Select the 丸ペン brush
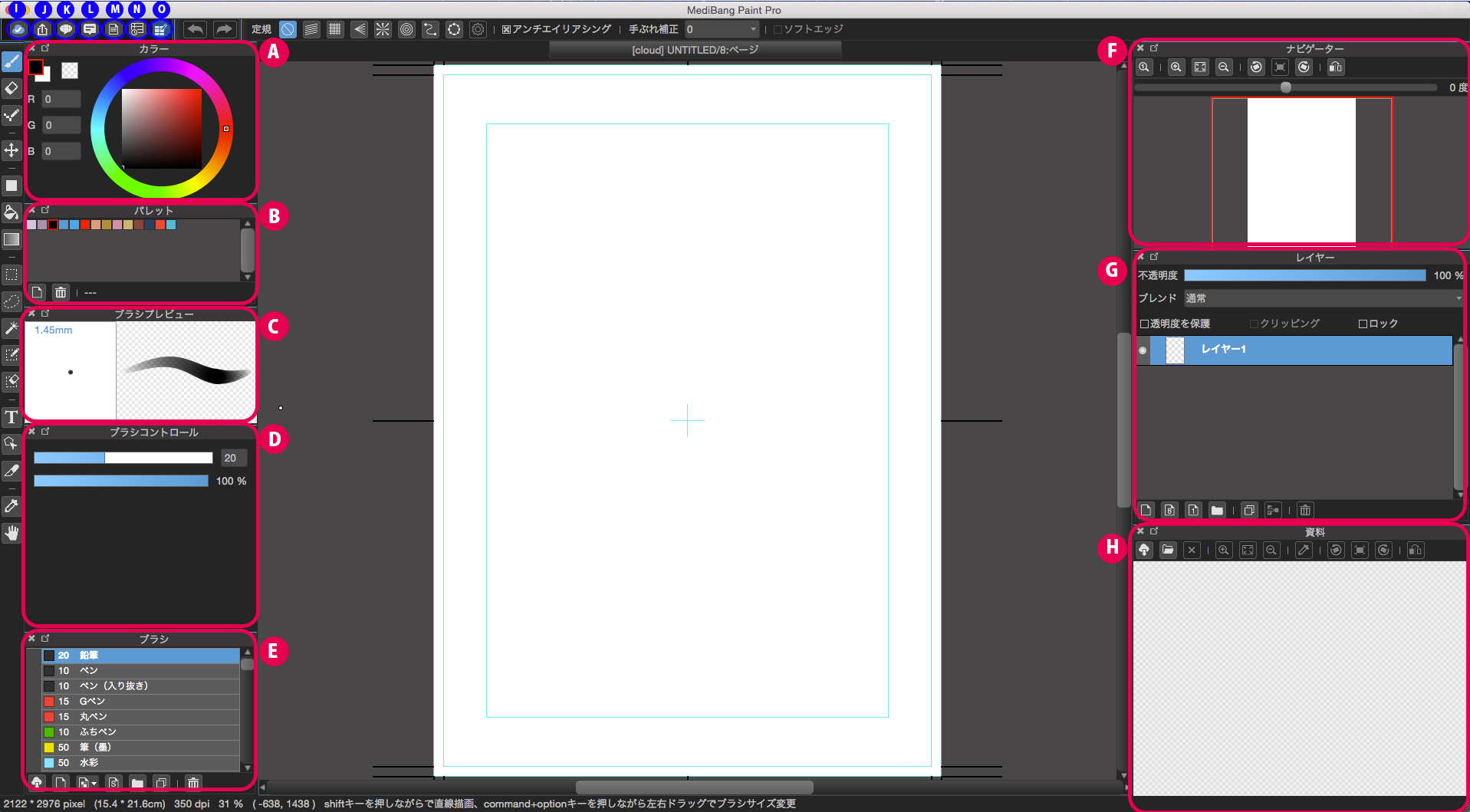1470x812 pixels. point(141,717)
